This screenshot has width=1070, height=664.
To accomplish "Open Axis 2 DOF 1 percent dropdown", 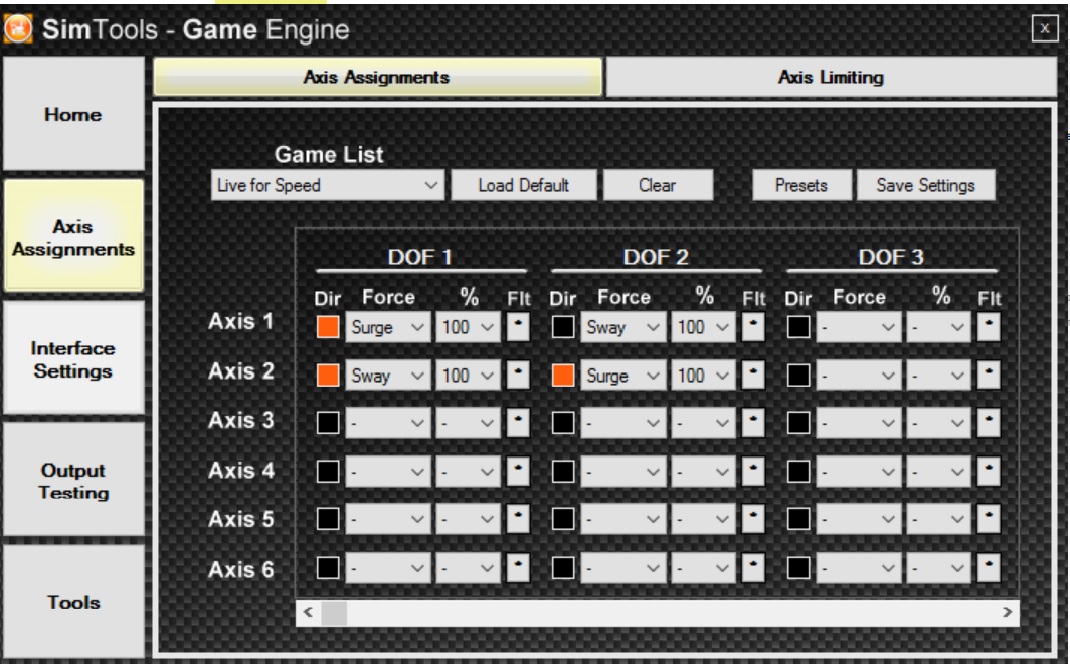I will click(467, 375).
